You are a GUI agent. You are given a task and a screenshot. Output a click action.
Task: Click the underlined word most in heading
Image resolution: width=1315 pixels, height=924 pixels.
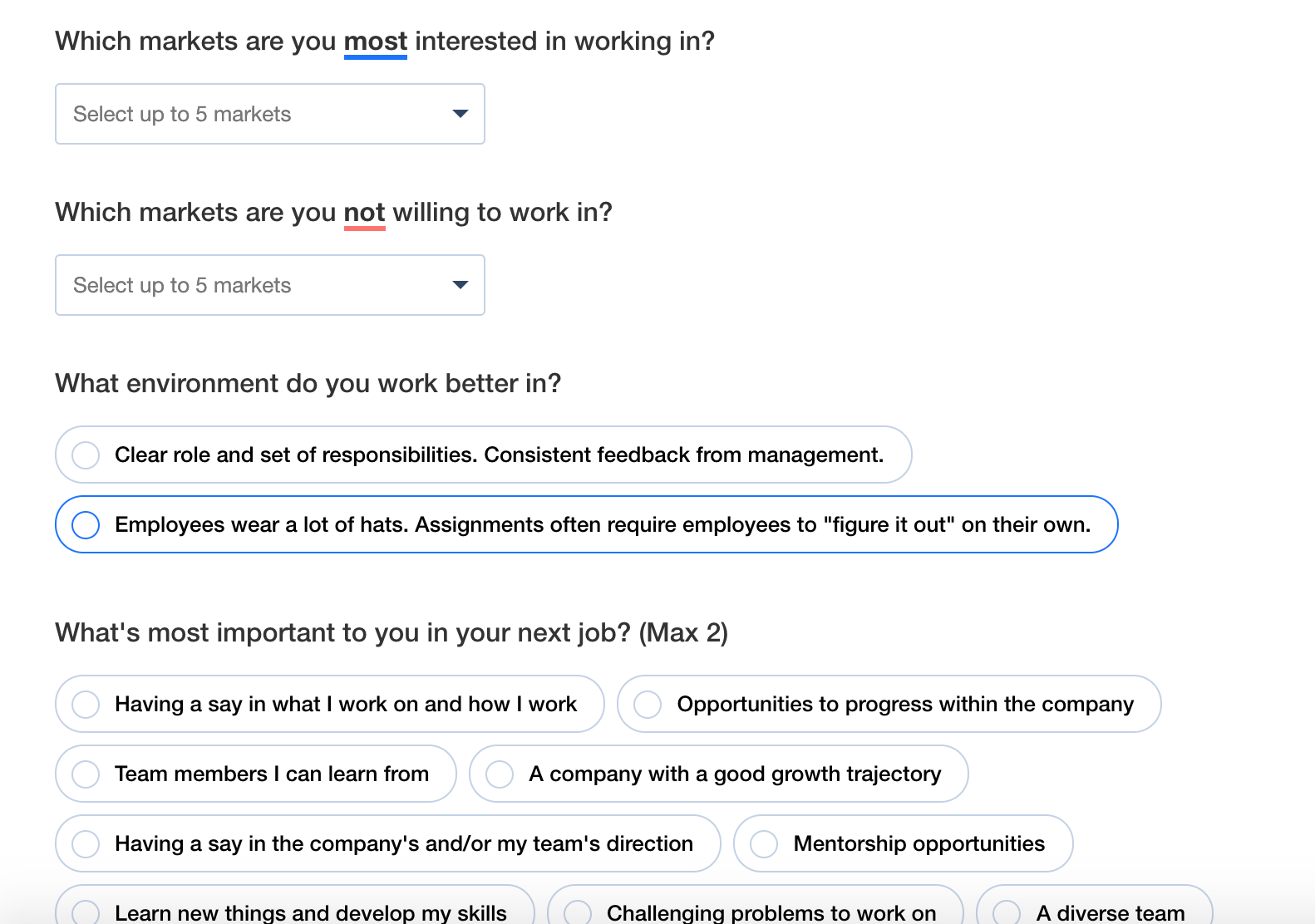[376, 42]
